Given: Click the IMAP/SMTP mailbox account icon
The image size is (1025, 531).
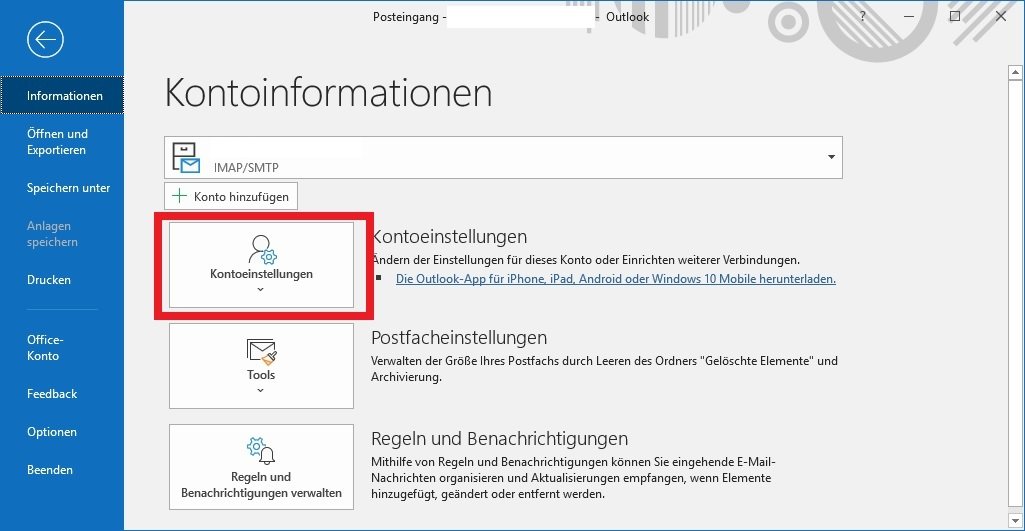Looking at the screenshot, I should pyautogui.click(x=186, y=158).
